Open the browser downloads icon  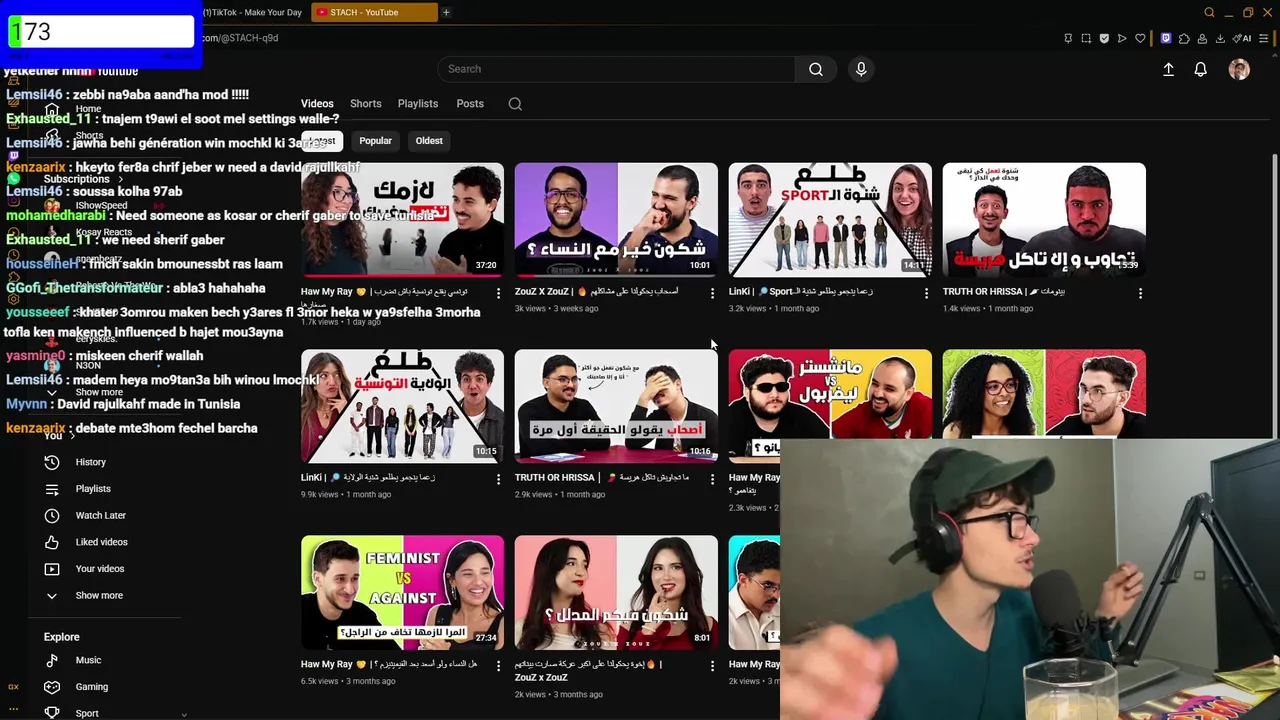tap(1220, 38)
